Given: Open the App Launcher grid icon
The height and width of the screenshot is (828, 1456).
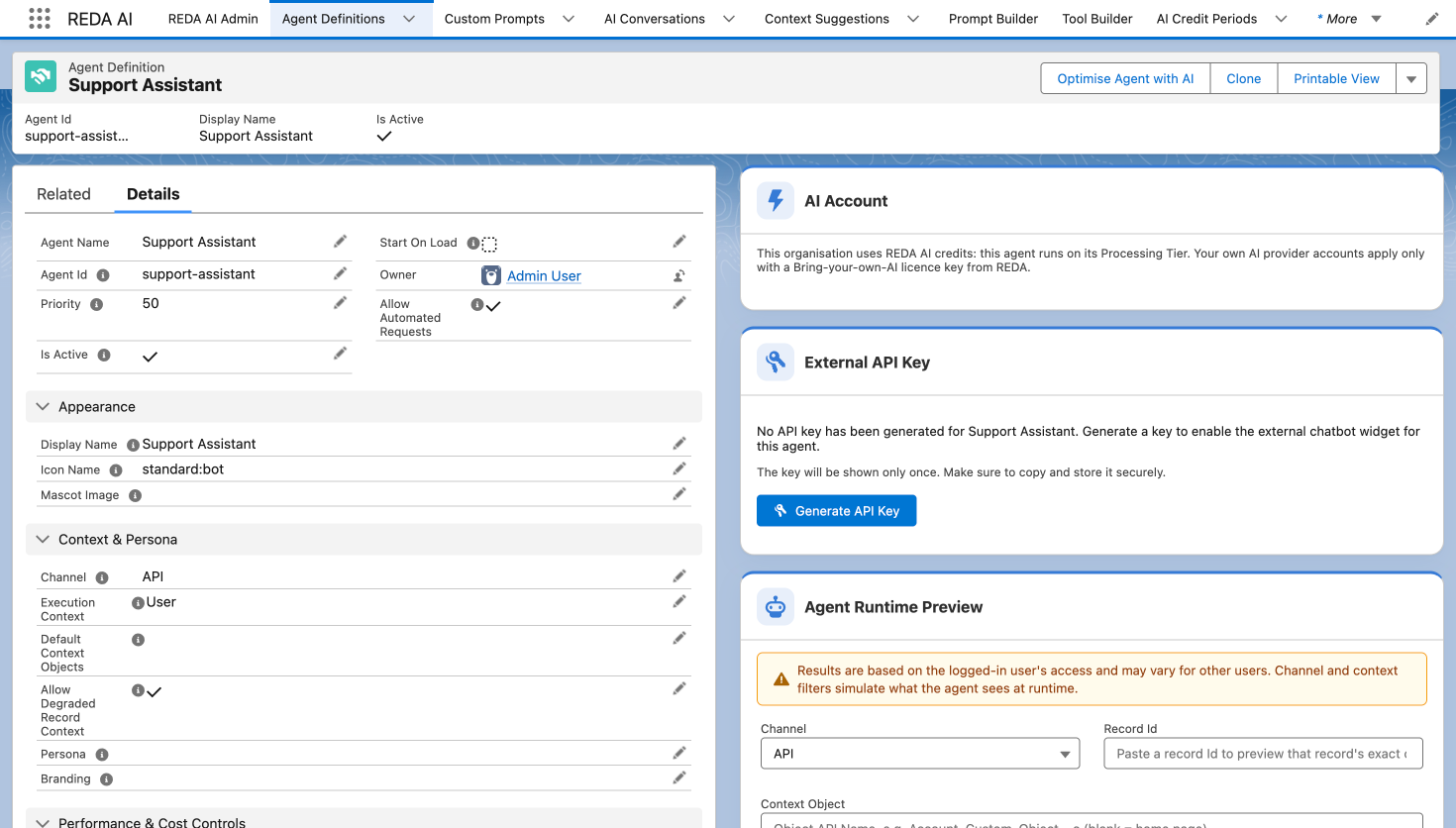Looking at the screenshot, I should 40,18.
